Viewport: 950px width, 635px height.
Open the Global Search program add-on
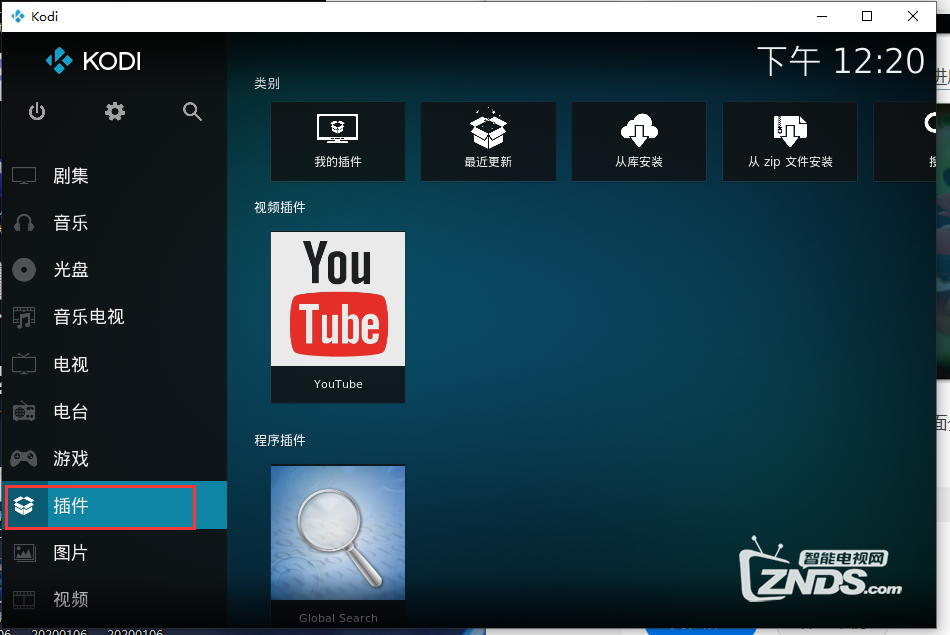pyautogui.click(x=338, y=545)
